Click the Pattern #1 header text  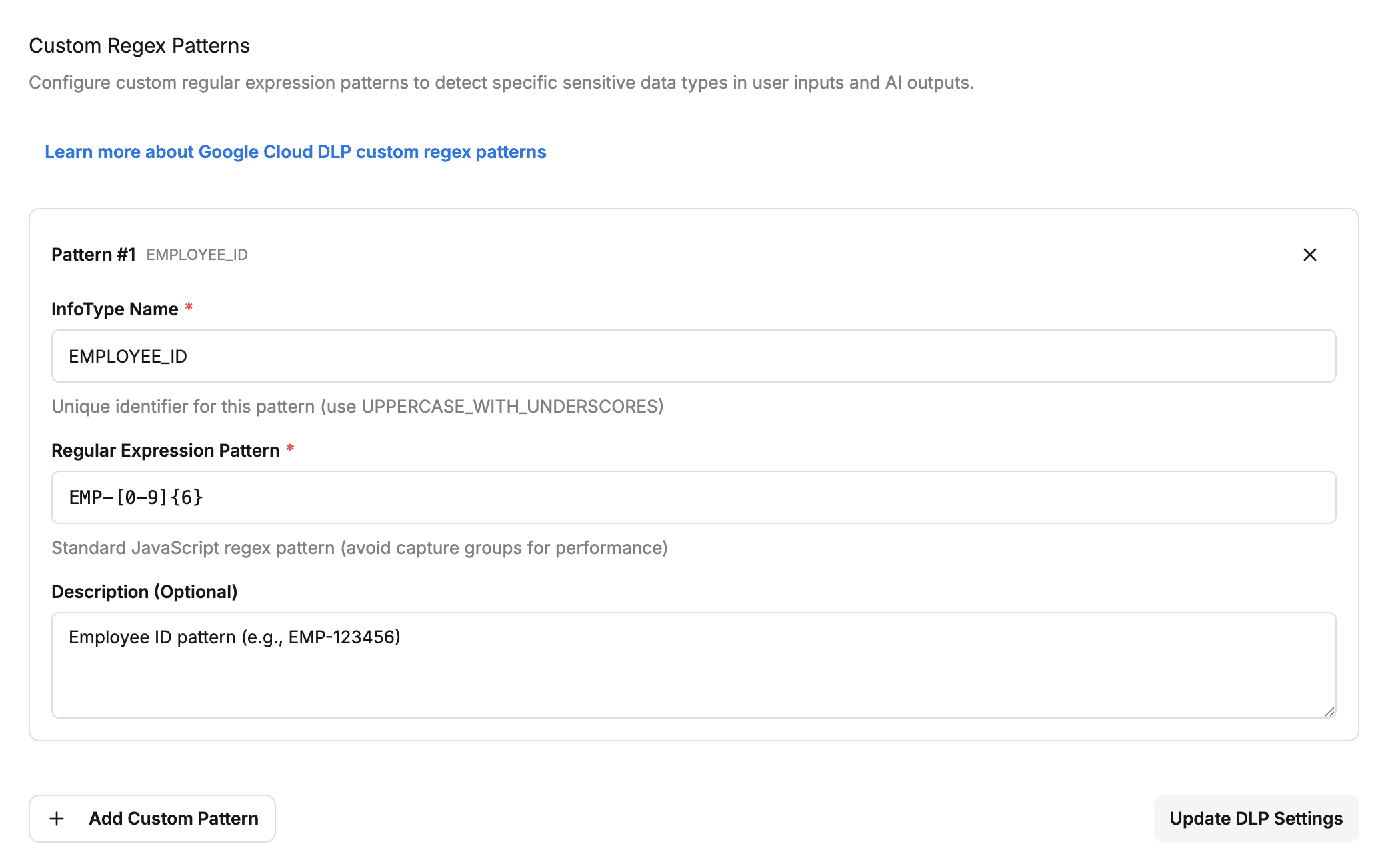(93, 254)
